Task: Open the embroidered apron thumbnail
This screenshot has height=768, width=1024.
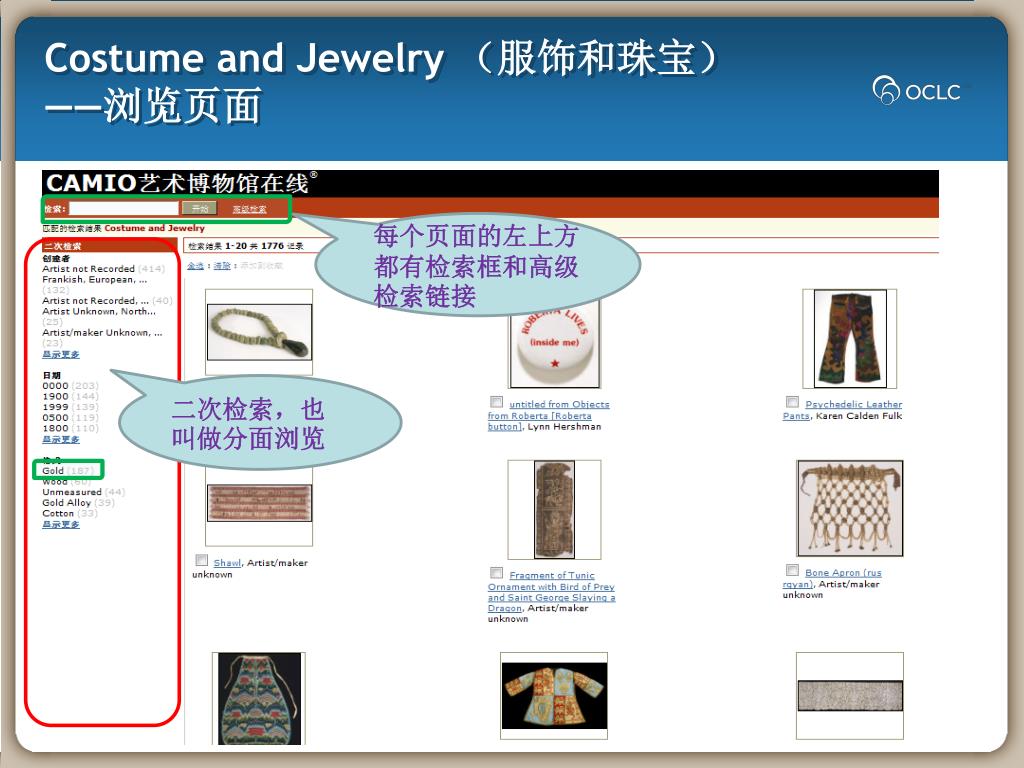Action: click(x=259, y=698)
